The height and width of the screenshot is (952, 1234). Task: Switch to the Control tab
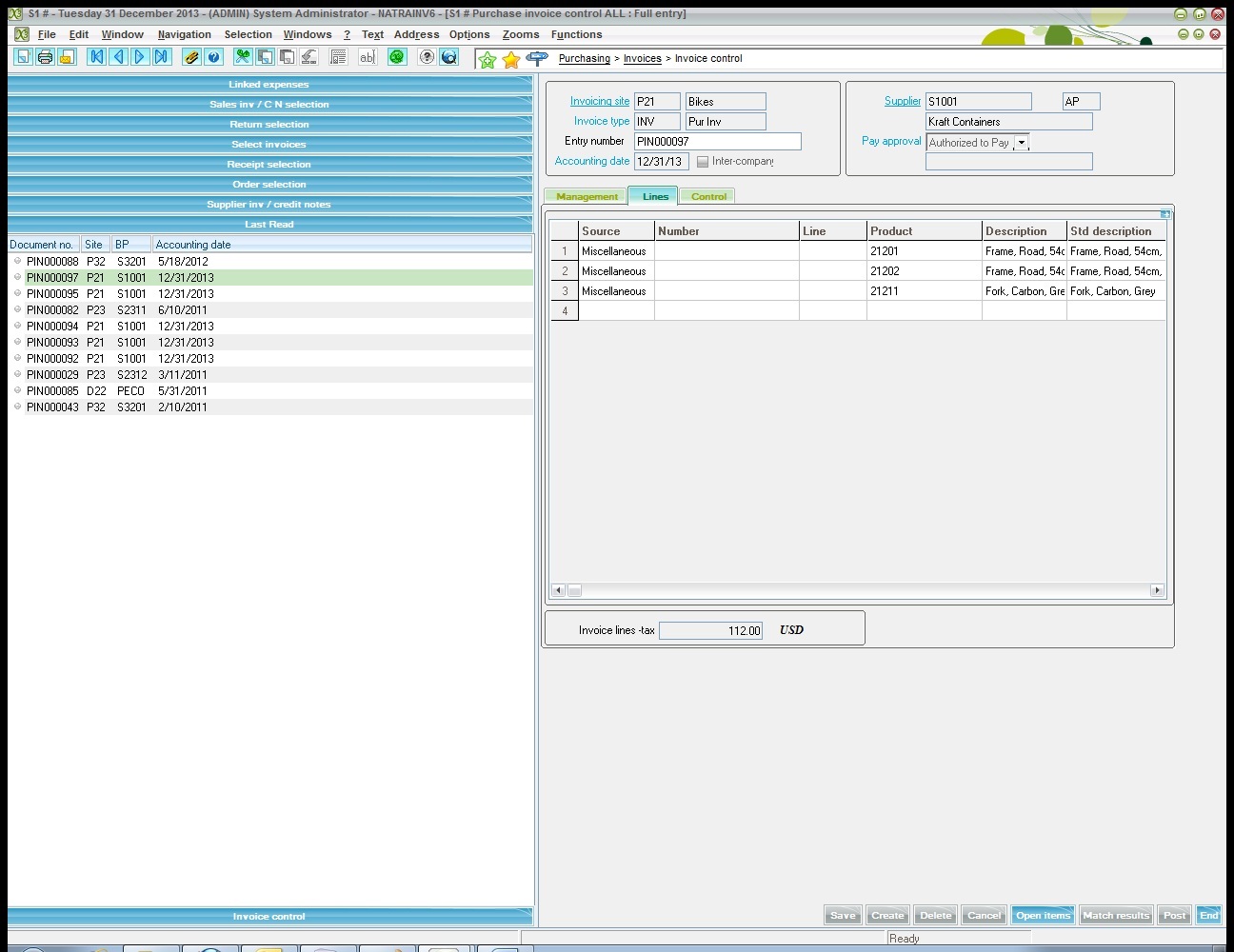[708, 196]
